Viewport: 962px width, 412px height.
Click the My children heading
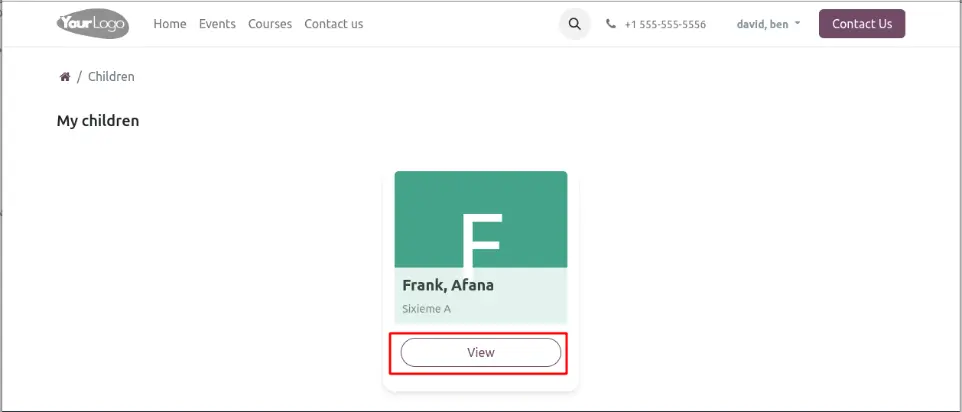(98, 121)
